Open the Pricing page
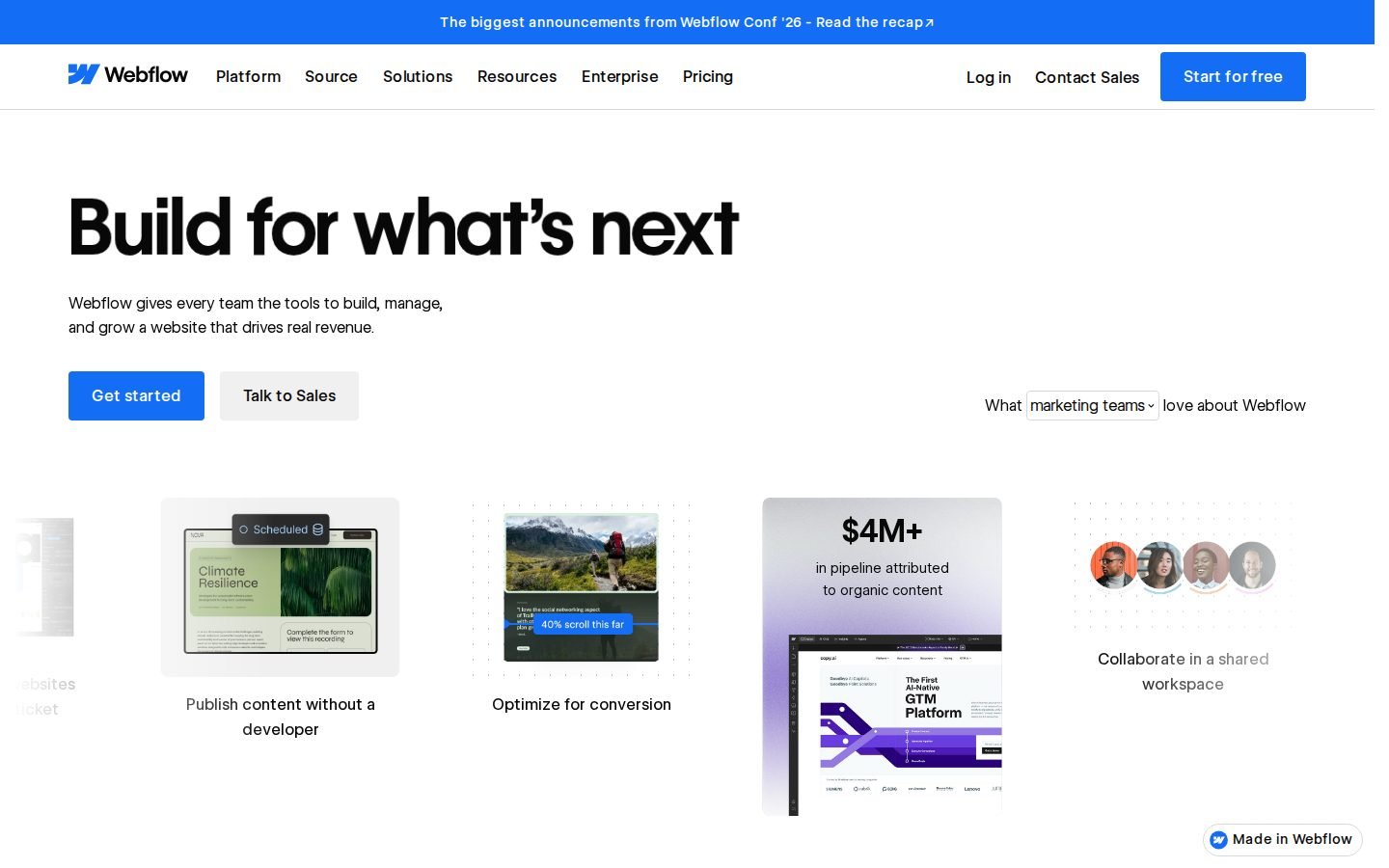 [708, 76]
